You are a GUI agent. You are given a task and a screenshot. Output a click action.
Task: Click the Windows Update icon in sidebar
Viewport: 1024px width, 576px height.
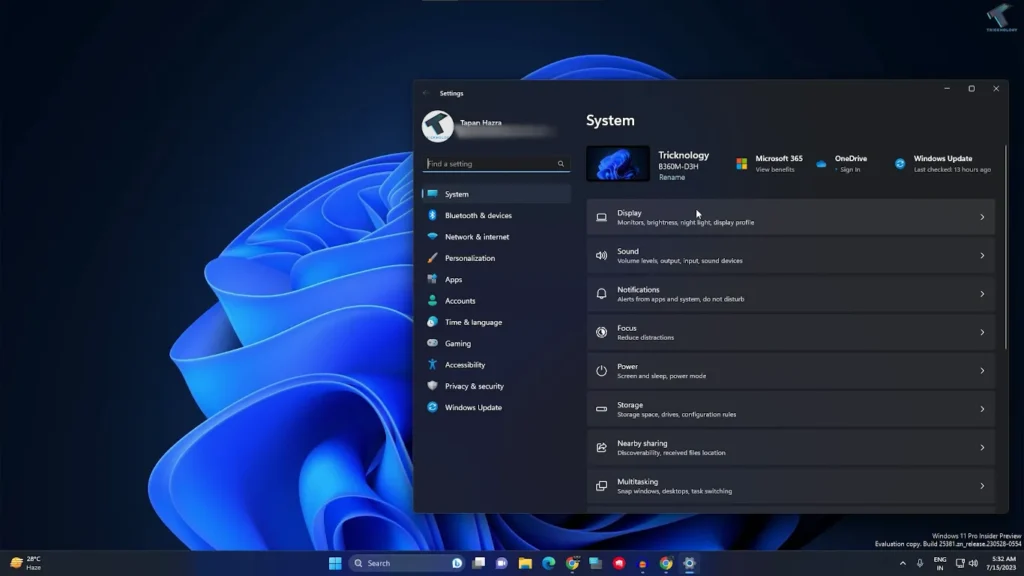tap(439, 407)
